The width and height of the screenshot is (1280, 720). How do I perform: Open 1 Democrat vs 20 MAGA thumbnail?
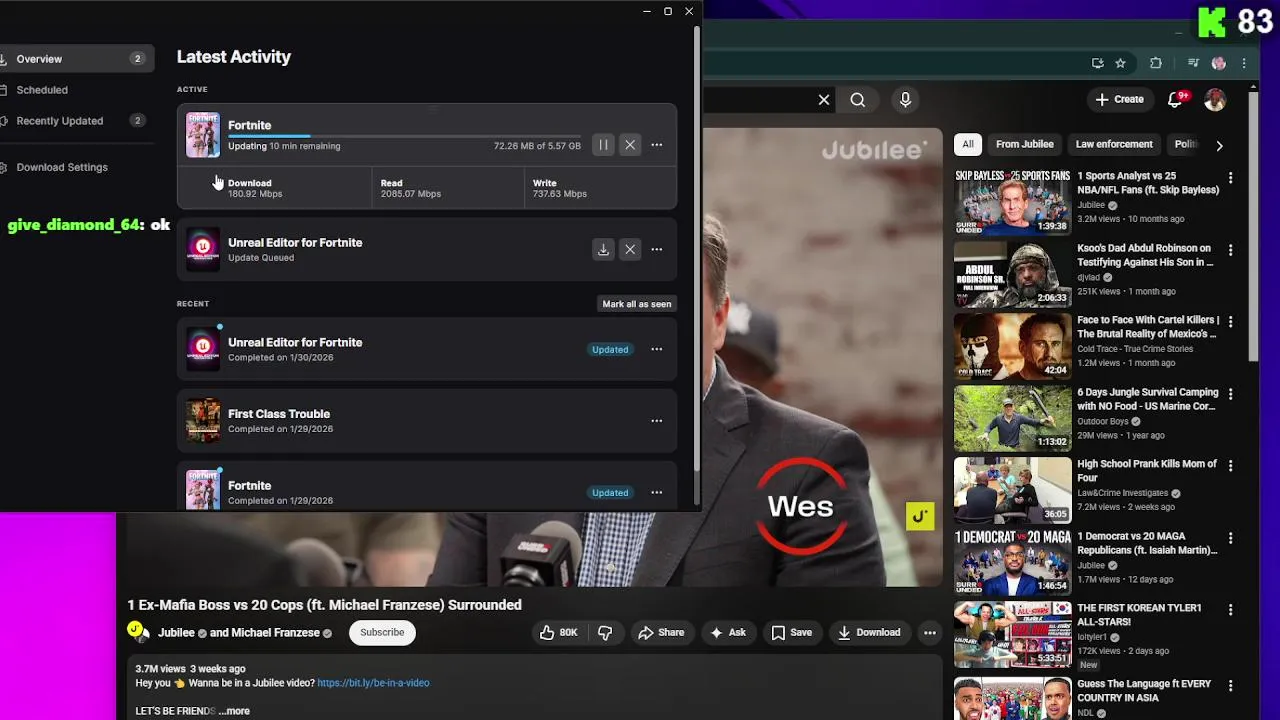(1012, 562)
